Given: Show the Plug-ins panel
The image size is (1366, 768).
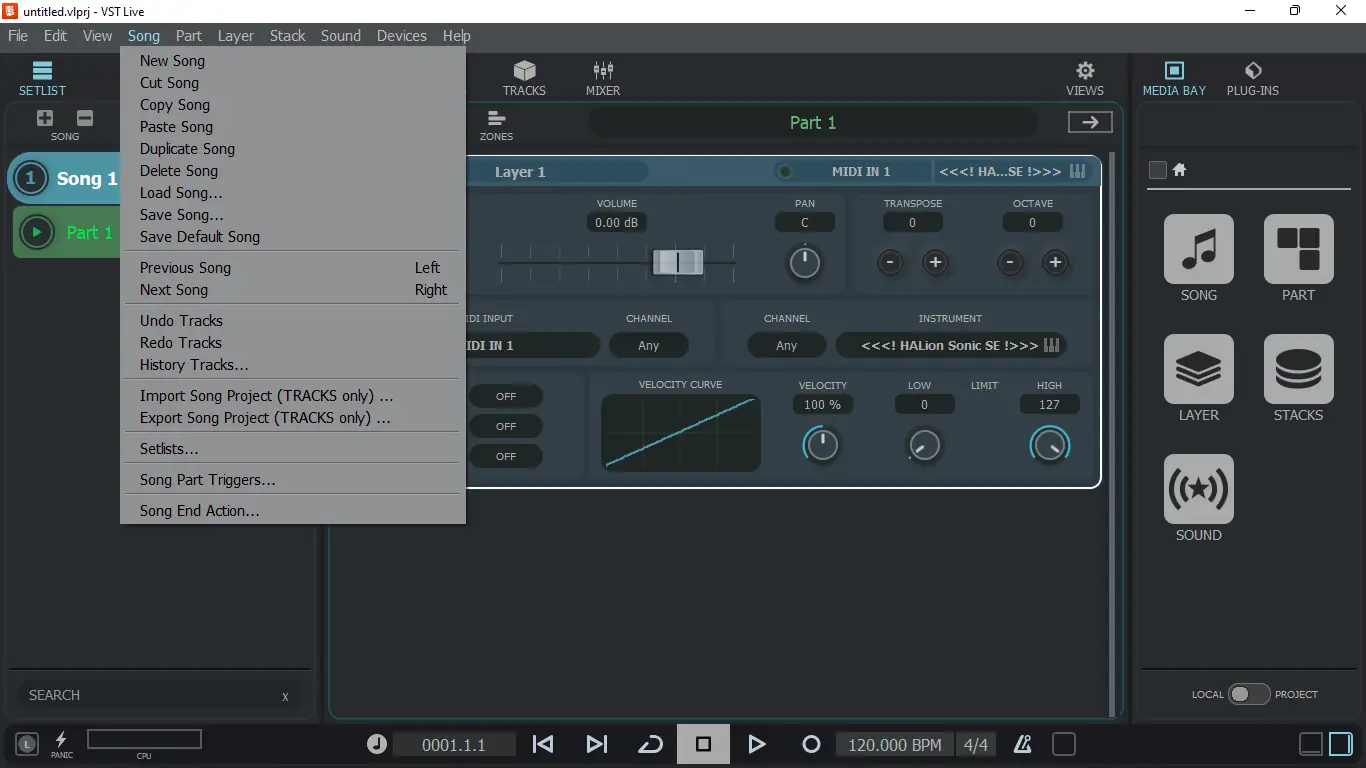Looking at the screenshot, I should point(1253,78).
